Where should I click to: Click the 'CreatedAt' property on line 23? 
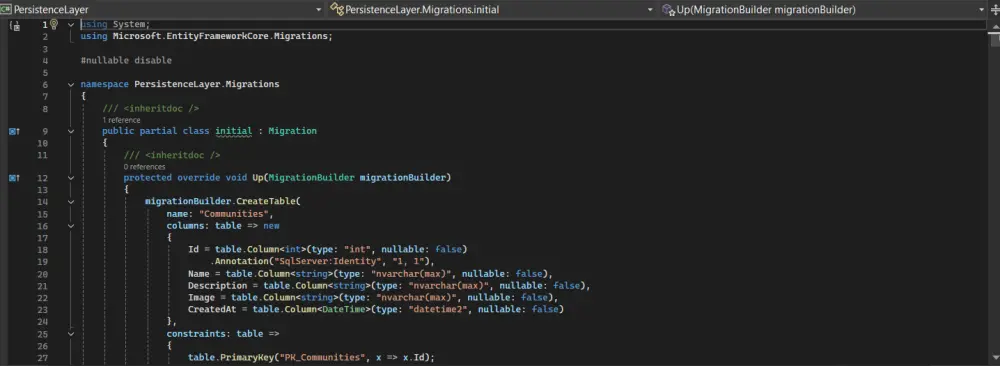[212, 309]
